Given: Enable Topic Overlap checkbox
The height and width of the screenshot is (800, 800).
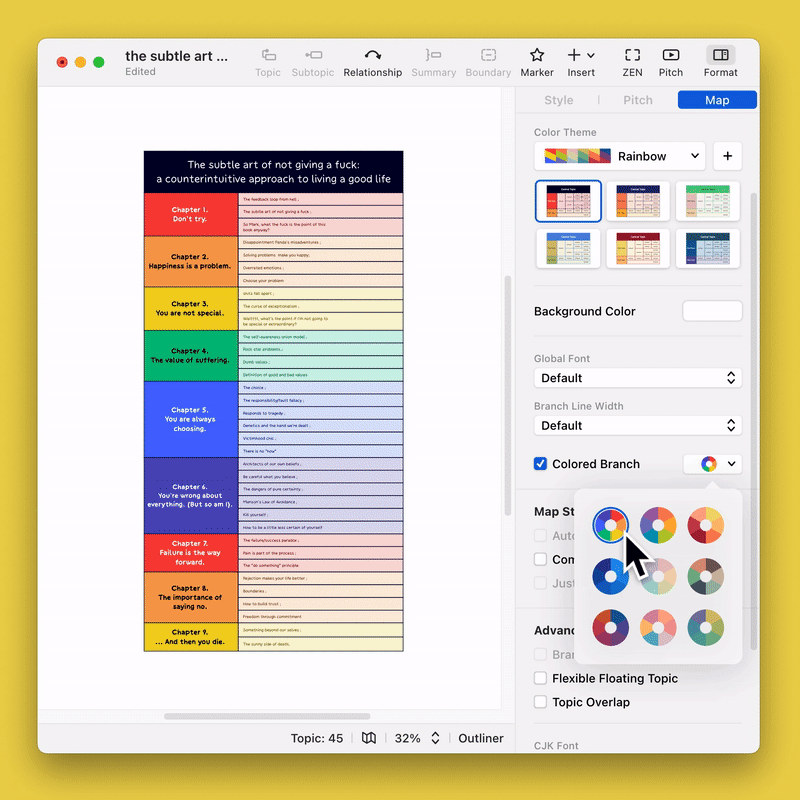Looking at the screenshot, I should tap(540, 702).
